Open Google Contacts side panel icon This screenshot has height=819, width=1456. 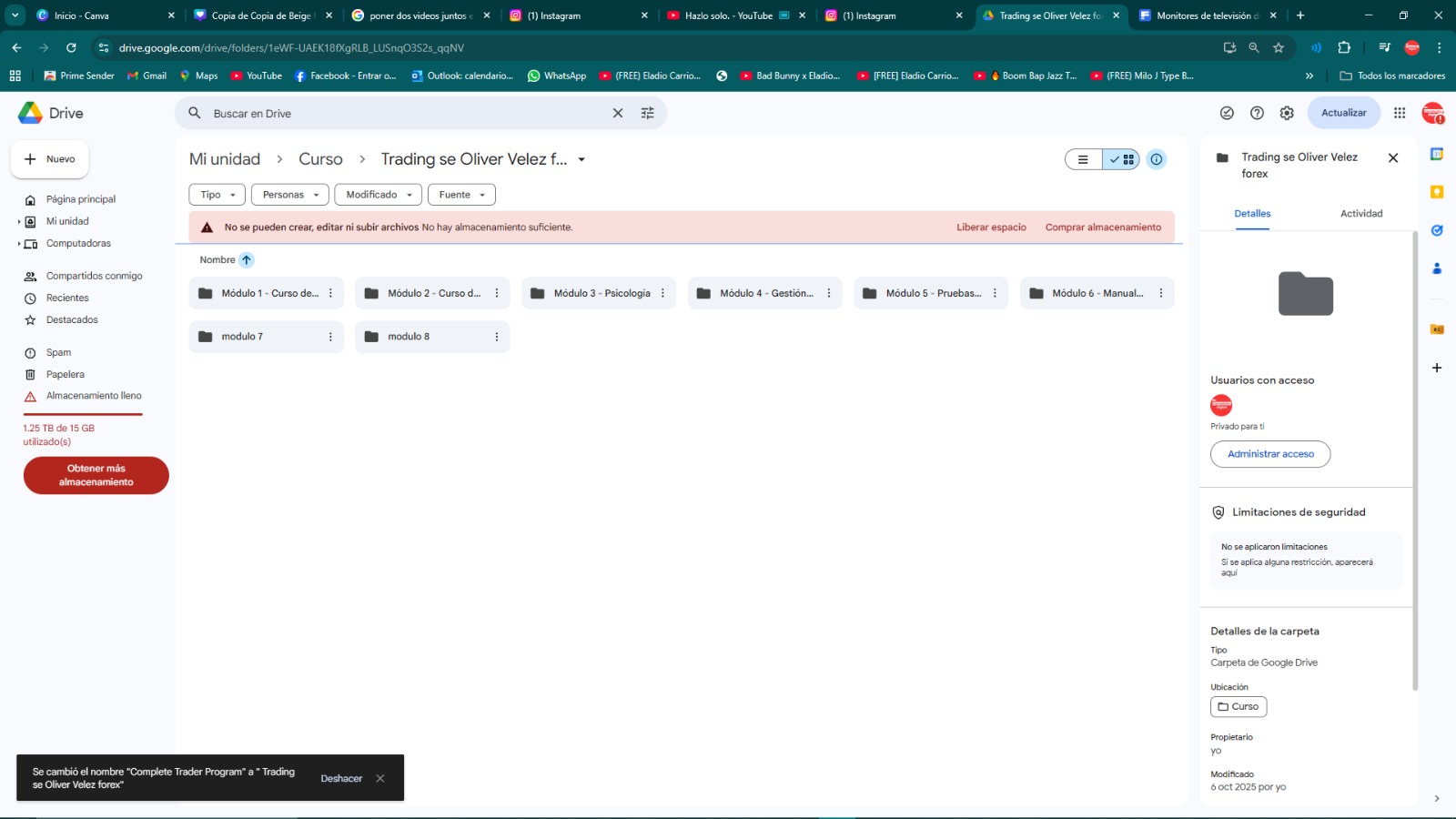point(1437,268)
